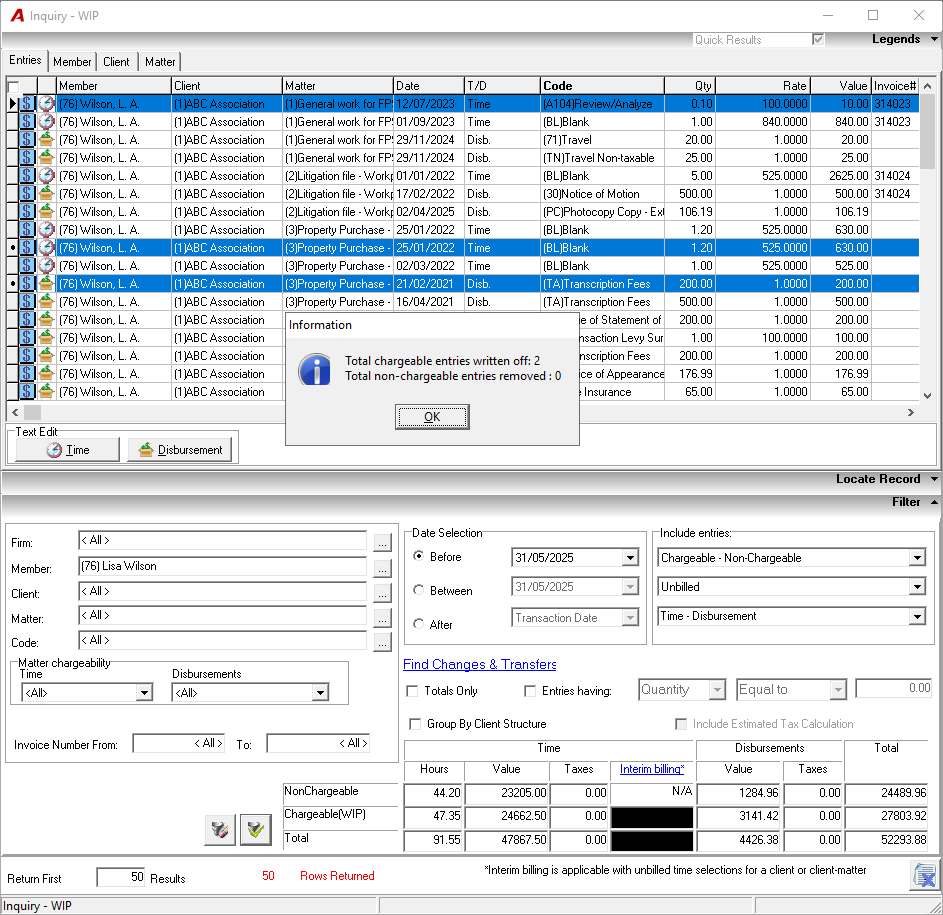Viewport: 943px width, 915px height.
Task: Enable Group By Client Structure
Action: coord(415,724)
